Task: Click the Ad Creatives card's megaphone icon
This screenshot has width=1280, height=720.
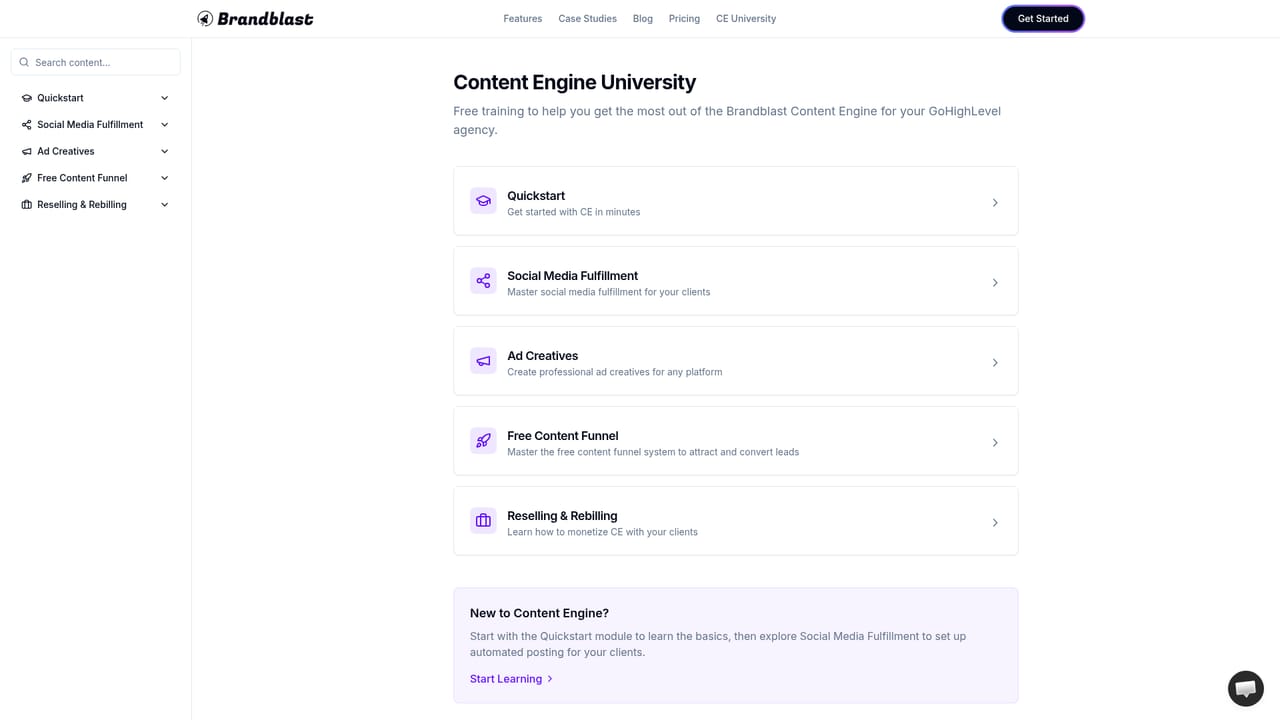Action: click(483, 361)
